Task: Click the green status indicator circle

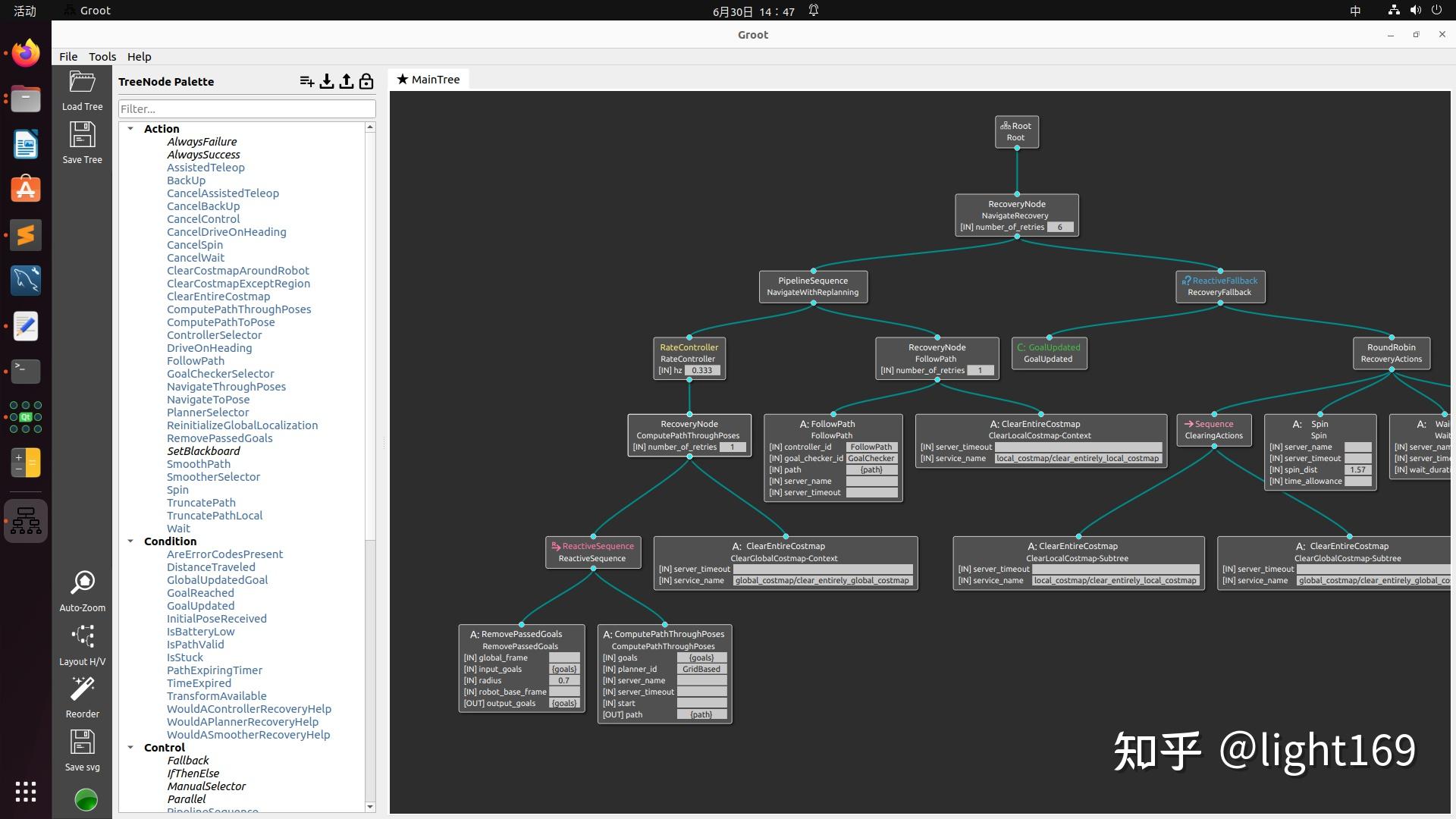Action: [x=86, y=799]
